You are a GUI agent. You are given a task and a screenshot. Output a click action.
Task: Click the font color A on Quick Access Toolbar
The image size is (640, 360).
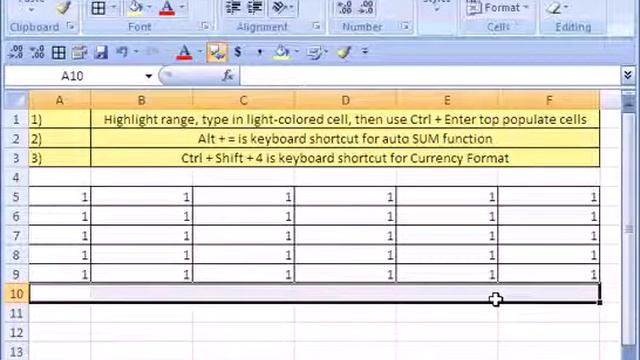[x=184, y=52]
